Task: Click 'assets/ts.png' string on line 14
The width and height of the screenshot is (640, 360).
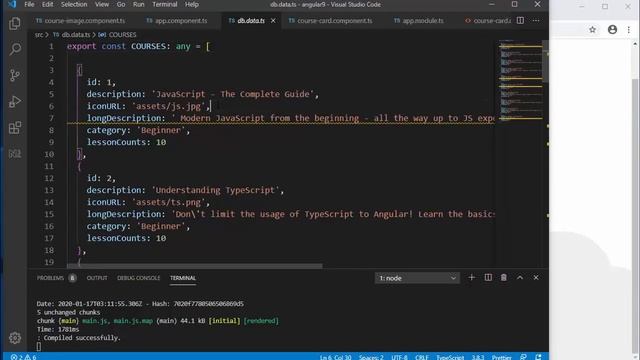Action: 169,202
